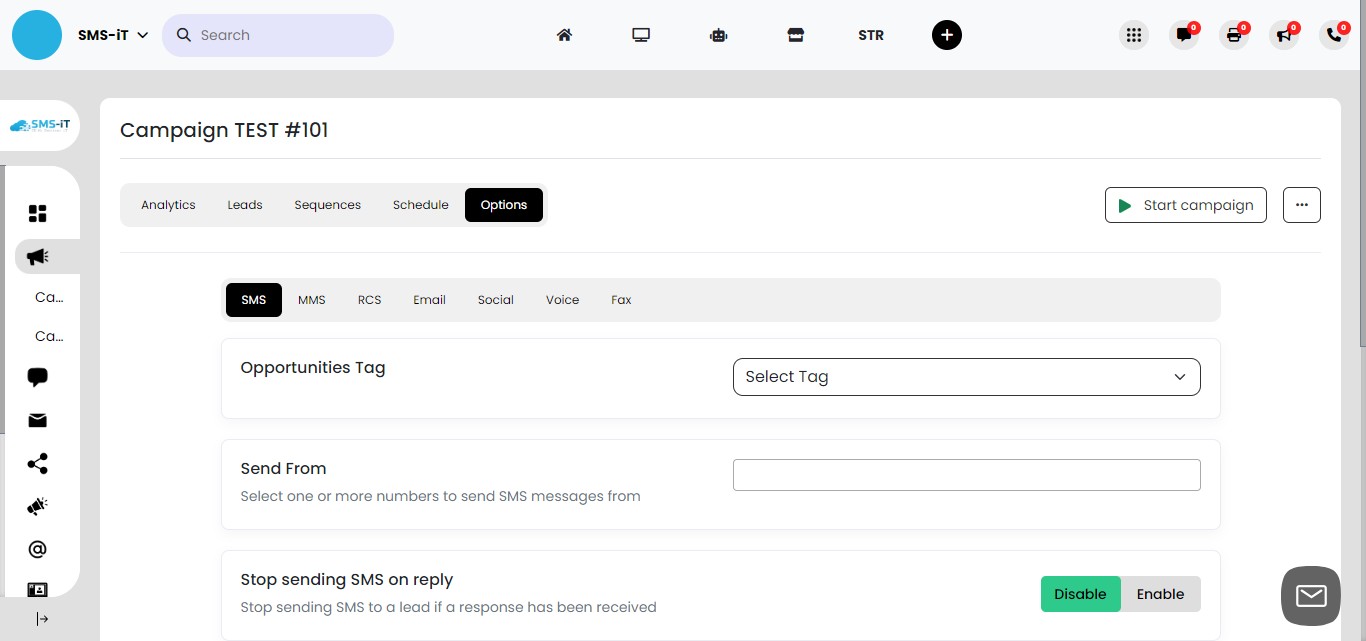The image size is (1366, 641).
Task: Open the Home icon in top navigation
Action: tap(564, 34)
